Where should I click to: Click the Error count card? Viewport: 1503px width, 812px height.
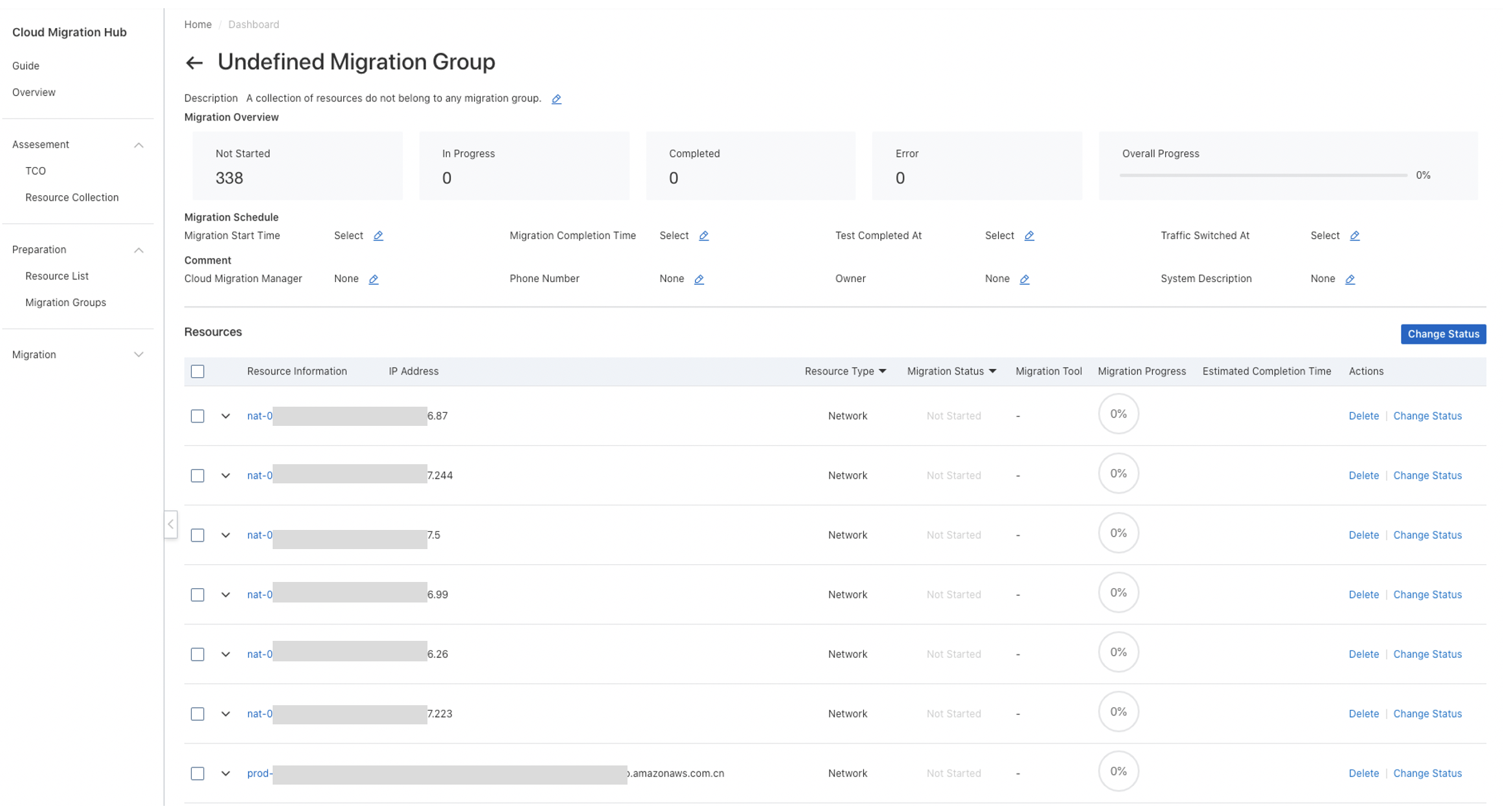tap(977, 166)
